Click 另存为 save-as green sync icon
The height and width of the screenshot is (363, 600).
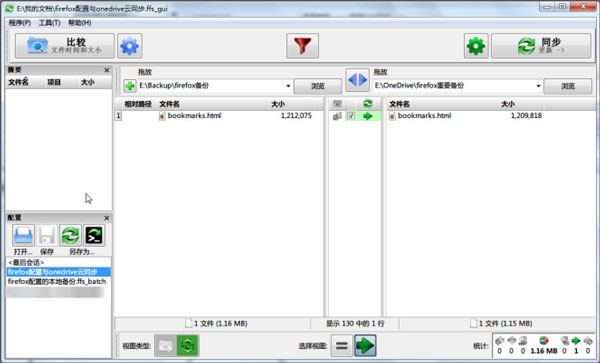[70, 235]
